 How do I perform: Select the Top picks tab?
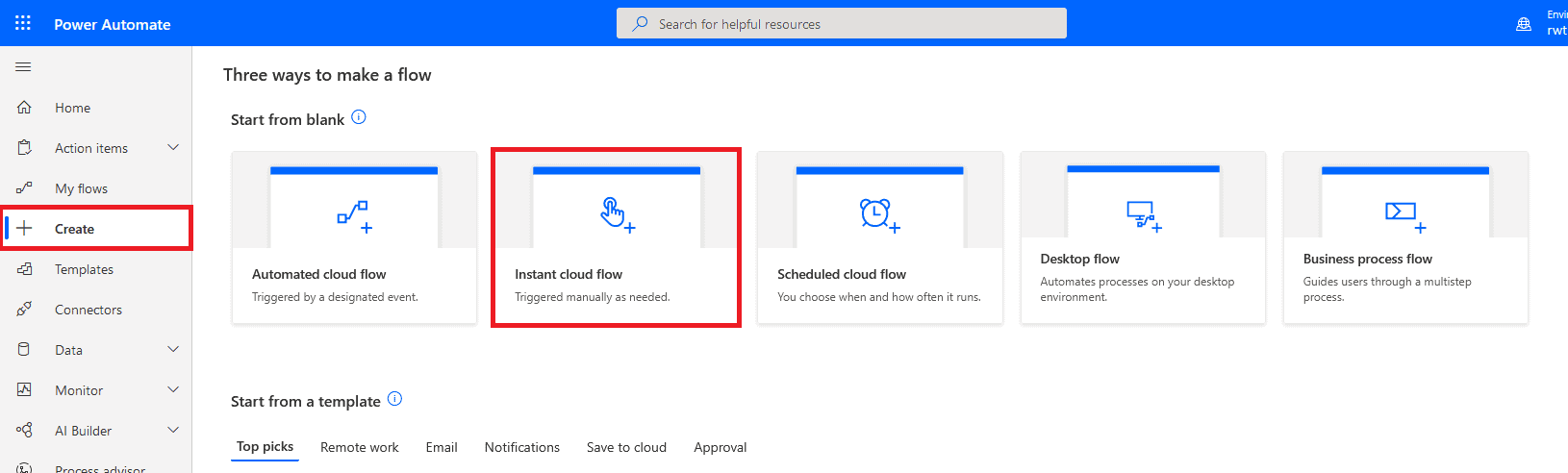266,447
